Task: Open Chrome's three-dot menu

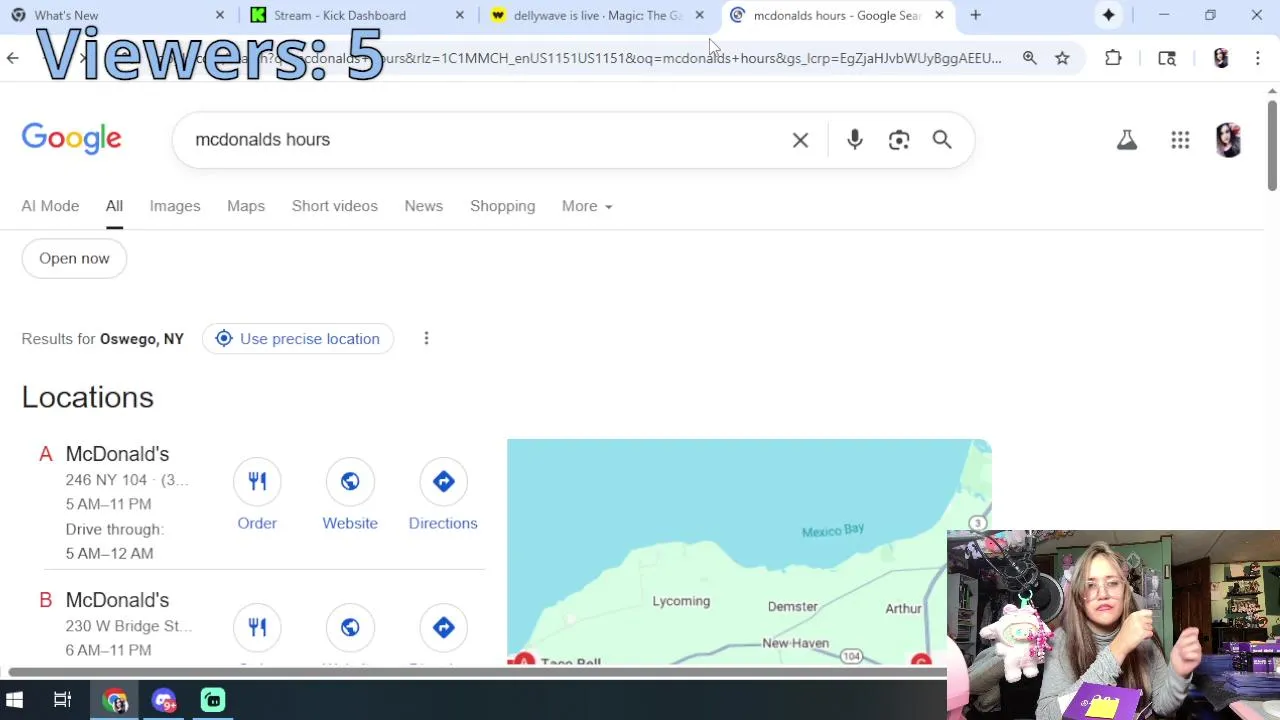Action: tap(1258, 58)
